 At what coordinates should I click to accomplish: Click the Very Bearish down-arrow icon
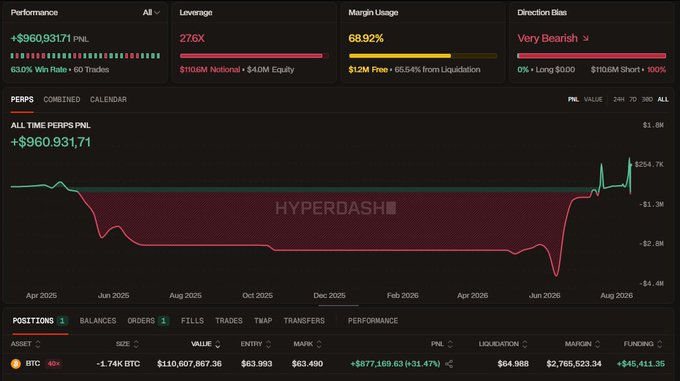point(586,38)
